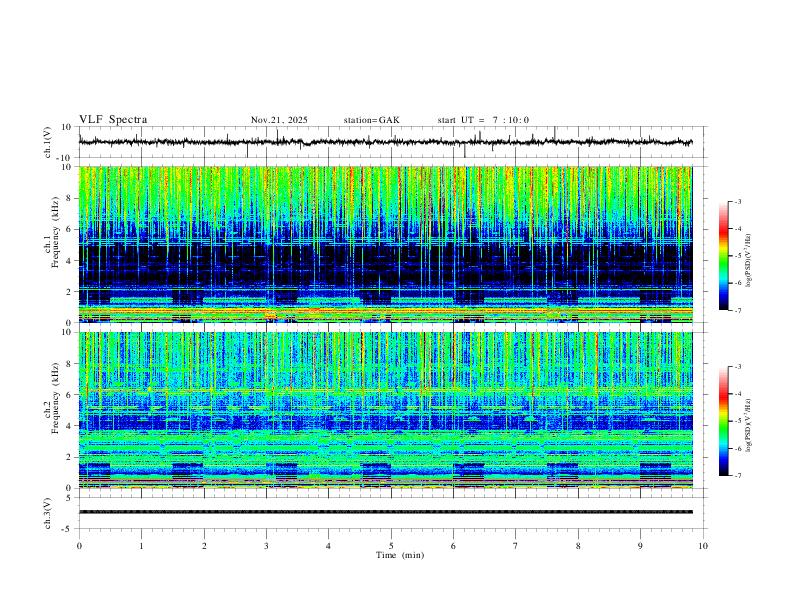
Task: Click the "2" kHz tick on ch.1 axis
Action: [x=70, y=292]
